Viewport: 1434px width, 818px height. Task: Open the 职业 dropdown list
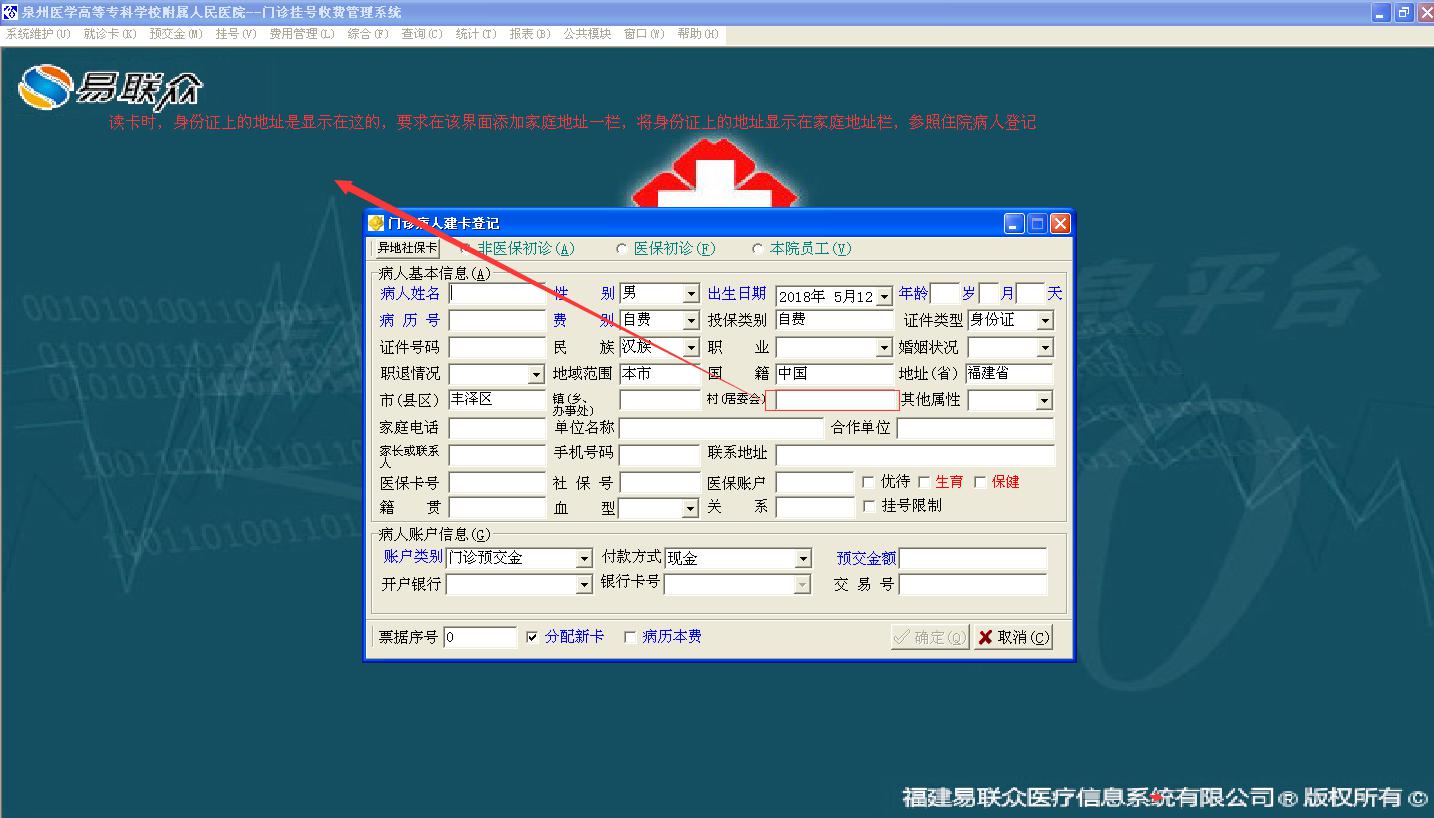(884, 347)
